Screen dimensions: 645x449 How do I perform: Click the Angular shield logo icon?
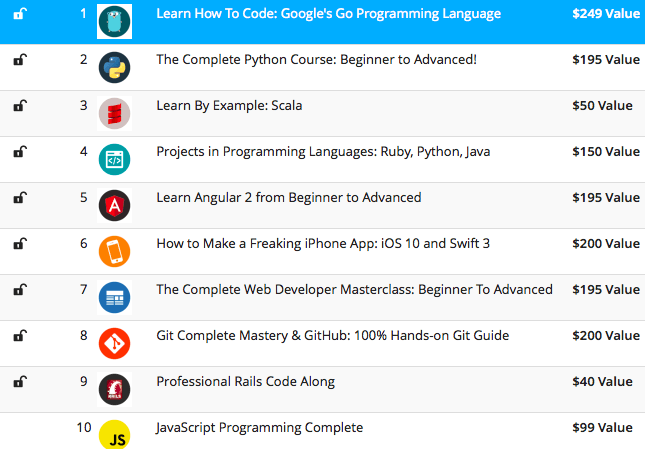point(115,206)
